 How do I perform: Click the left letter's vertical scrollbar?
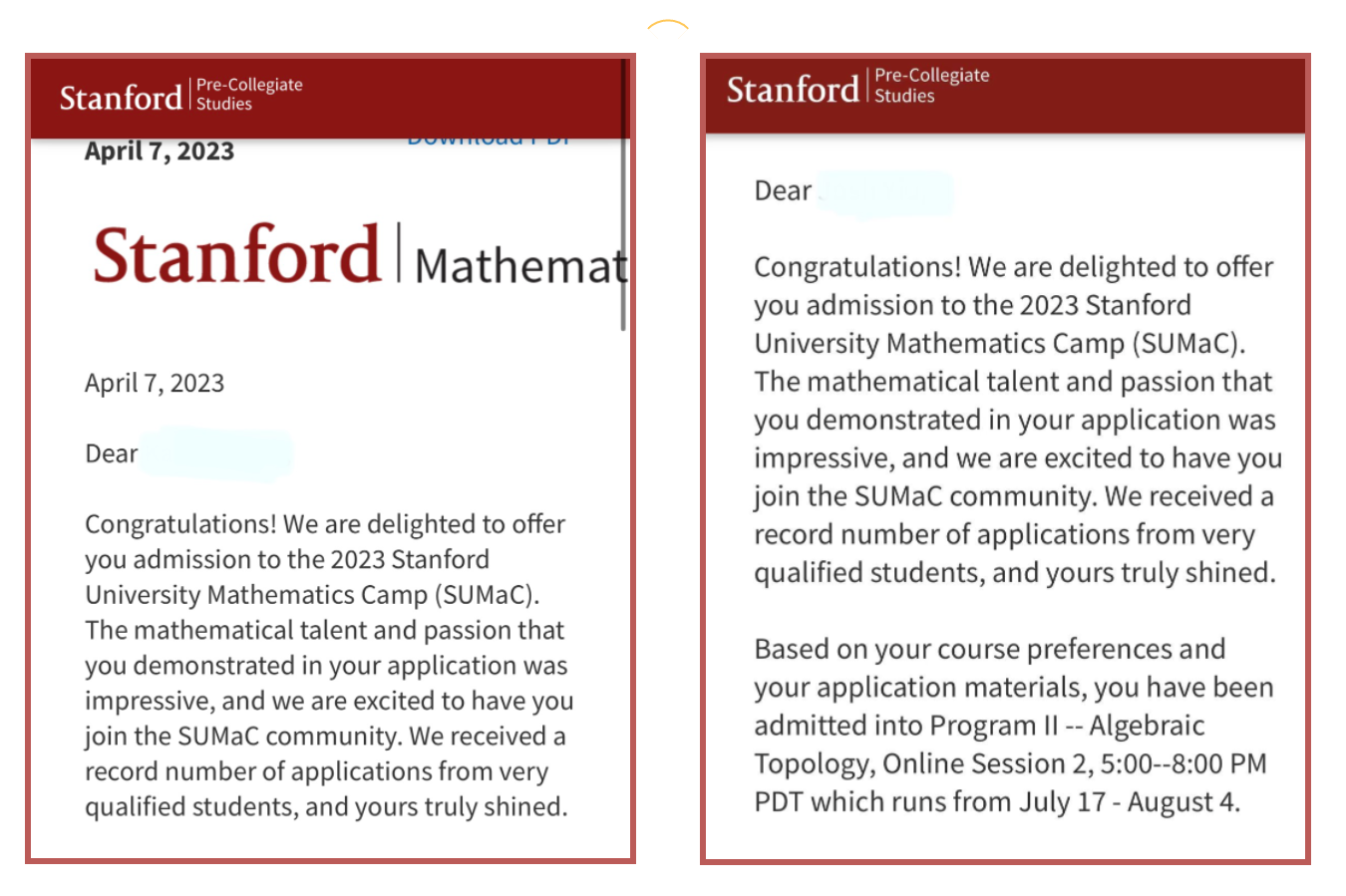[x=623, y=199]
